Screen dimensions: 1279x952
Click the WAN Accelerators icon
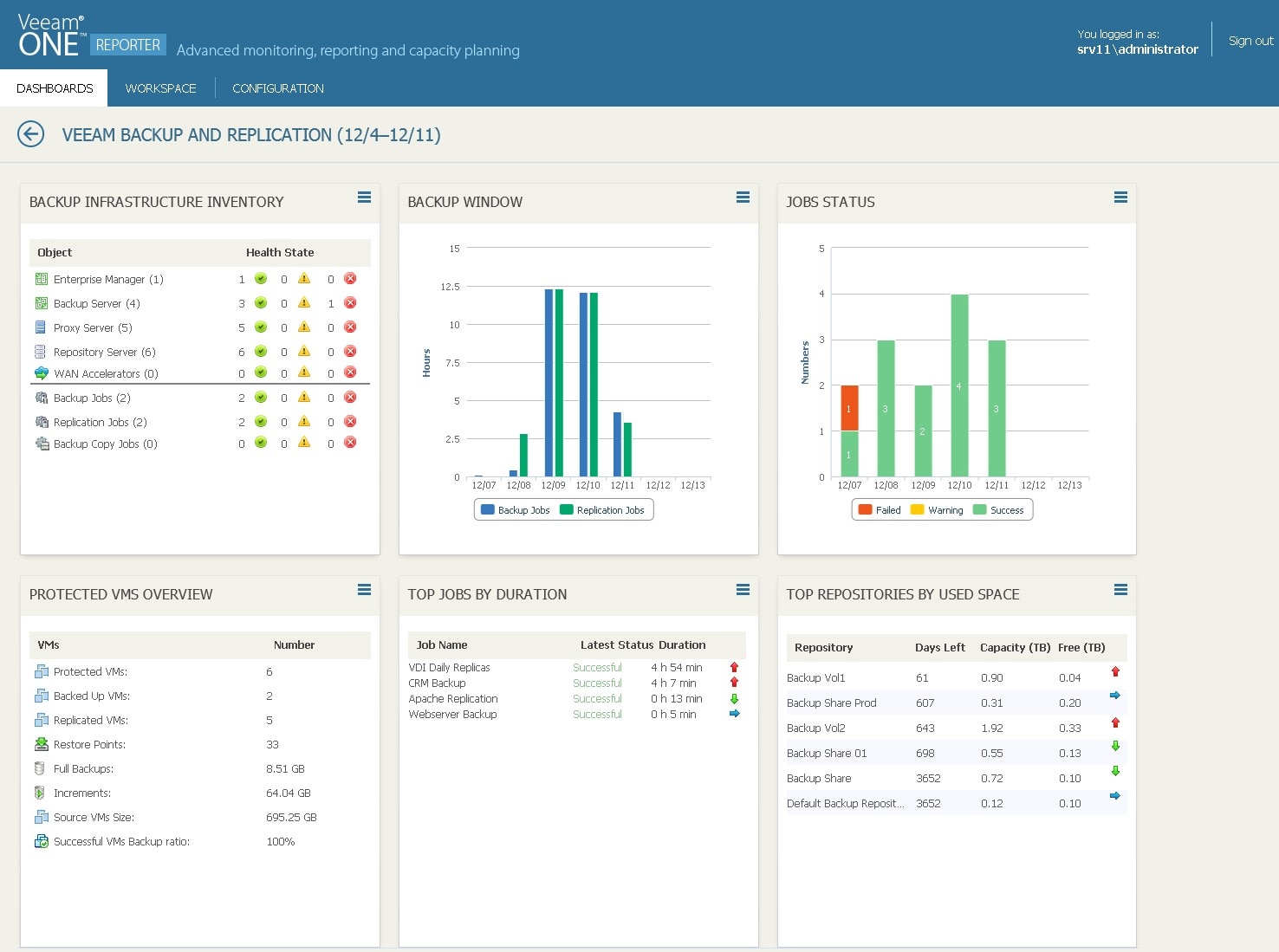pyautogui.click(x=41, y=373)
